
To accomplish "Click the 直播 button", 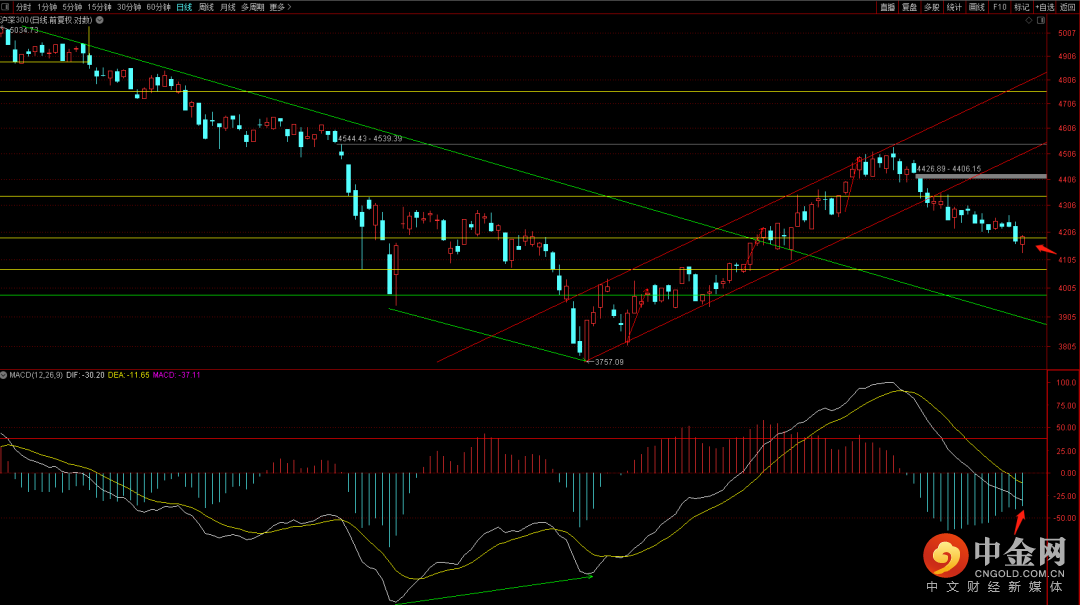I will (x=887, y=7).
